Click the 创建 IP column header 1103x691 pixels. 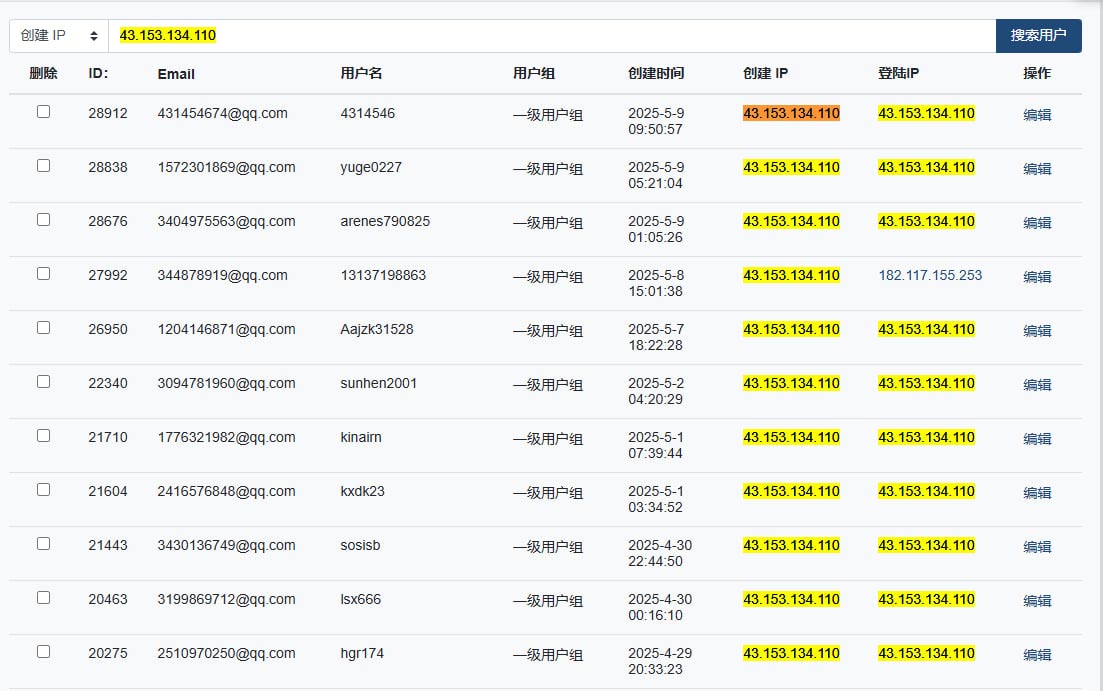765,73
